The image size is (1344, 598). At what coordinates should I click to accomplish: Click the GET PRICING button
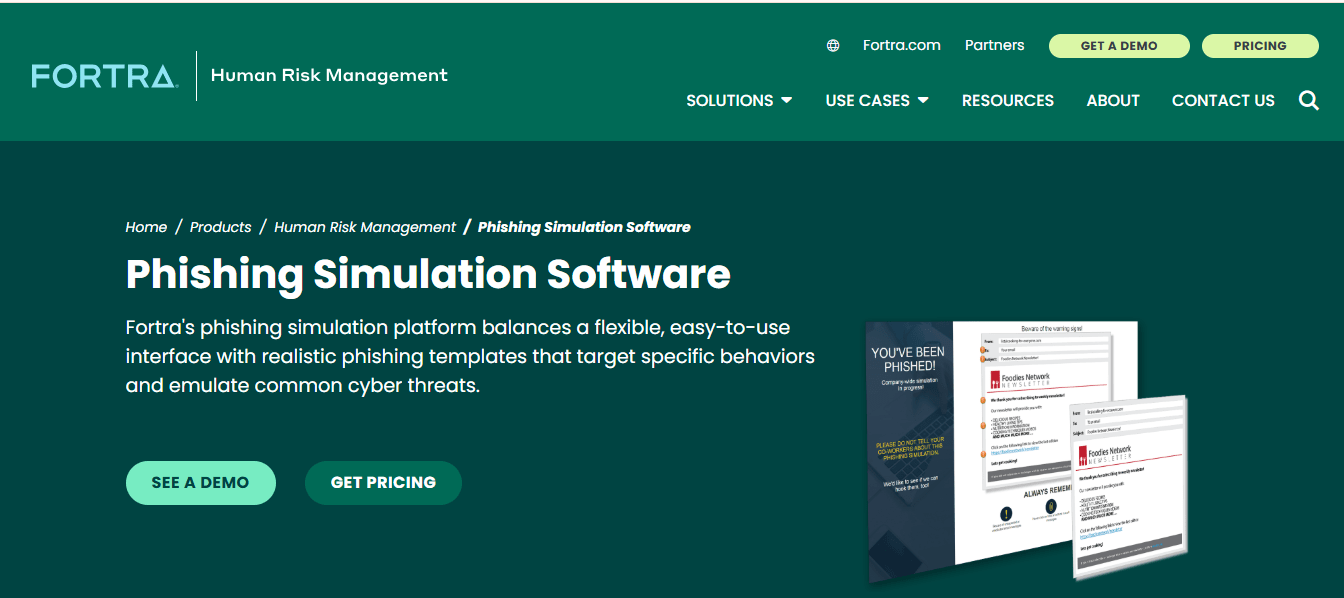coord(383,483)
